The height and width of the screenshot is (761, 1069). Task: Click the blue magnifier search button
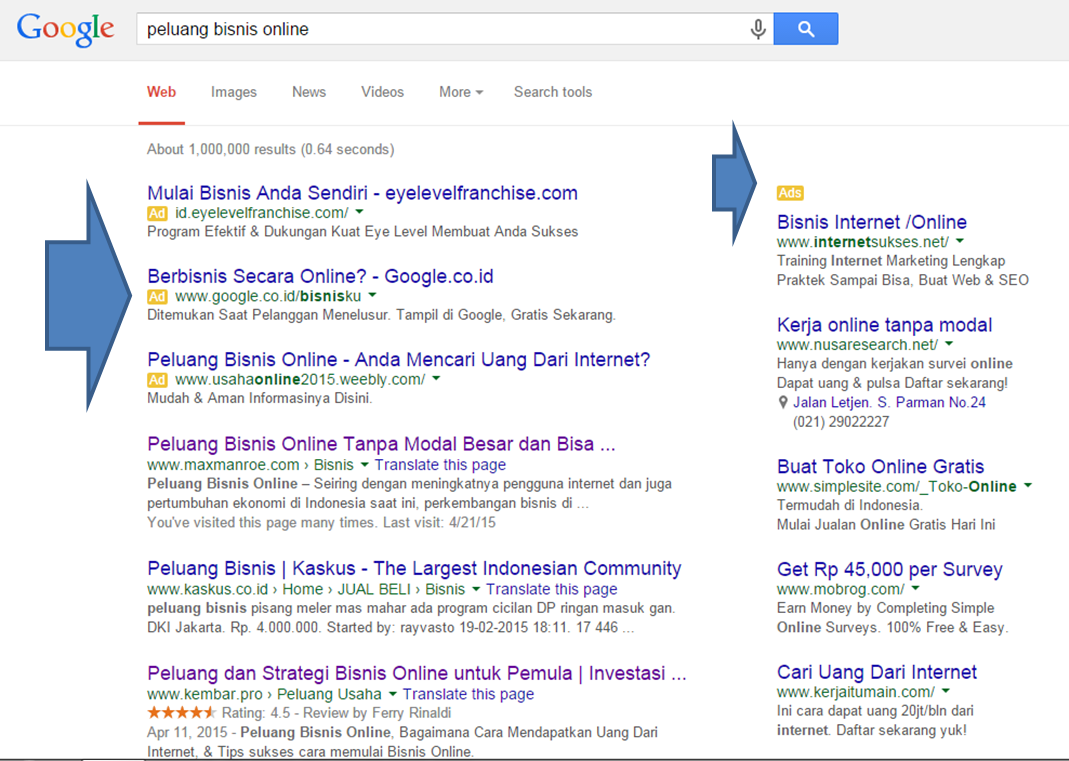pyautogui.click(x=806, y=29)
